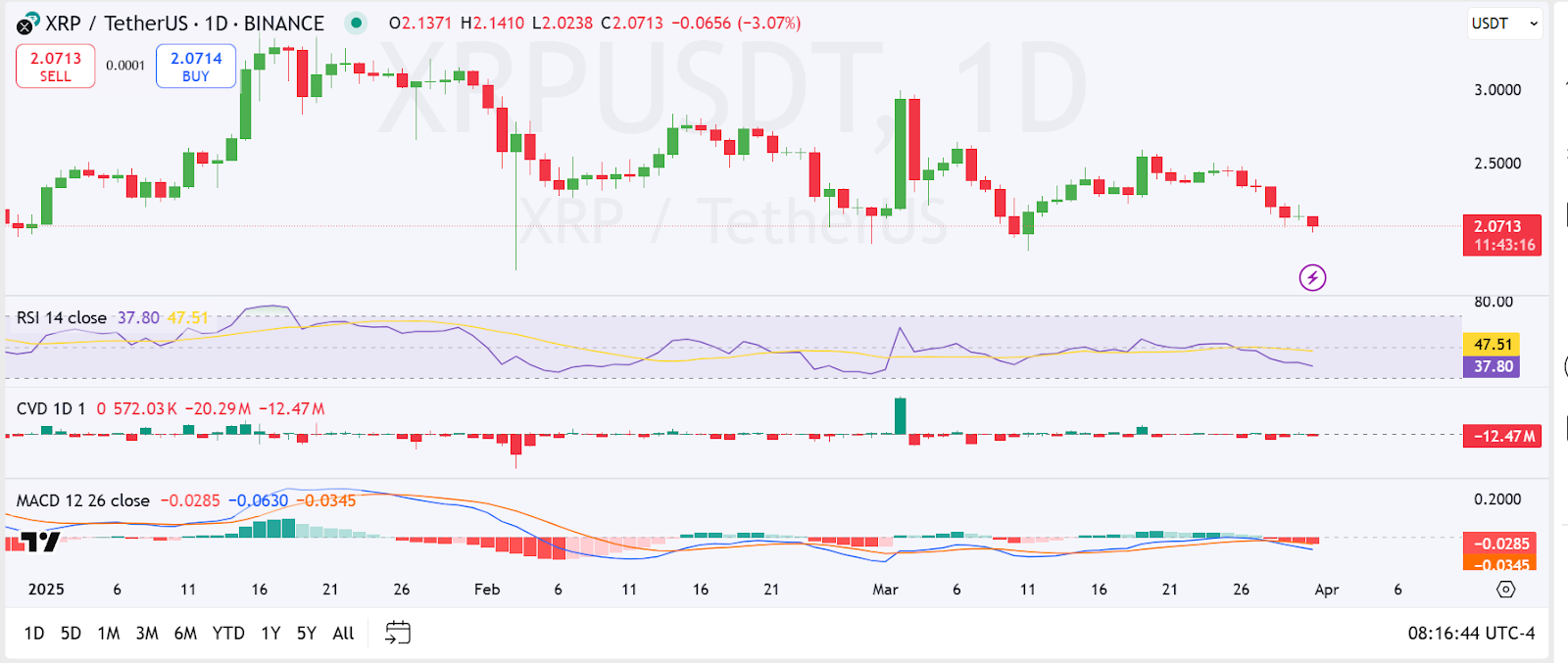Click the RSI 14 close legend
Viewport: 1568px width, 663px height.
click(62, 318)
